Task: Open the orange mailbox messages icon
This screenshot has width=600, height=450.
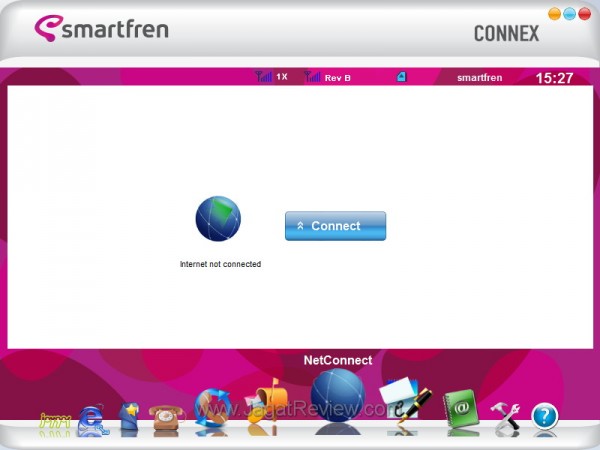Action: (267, 401)
